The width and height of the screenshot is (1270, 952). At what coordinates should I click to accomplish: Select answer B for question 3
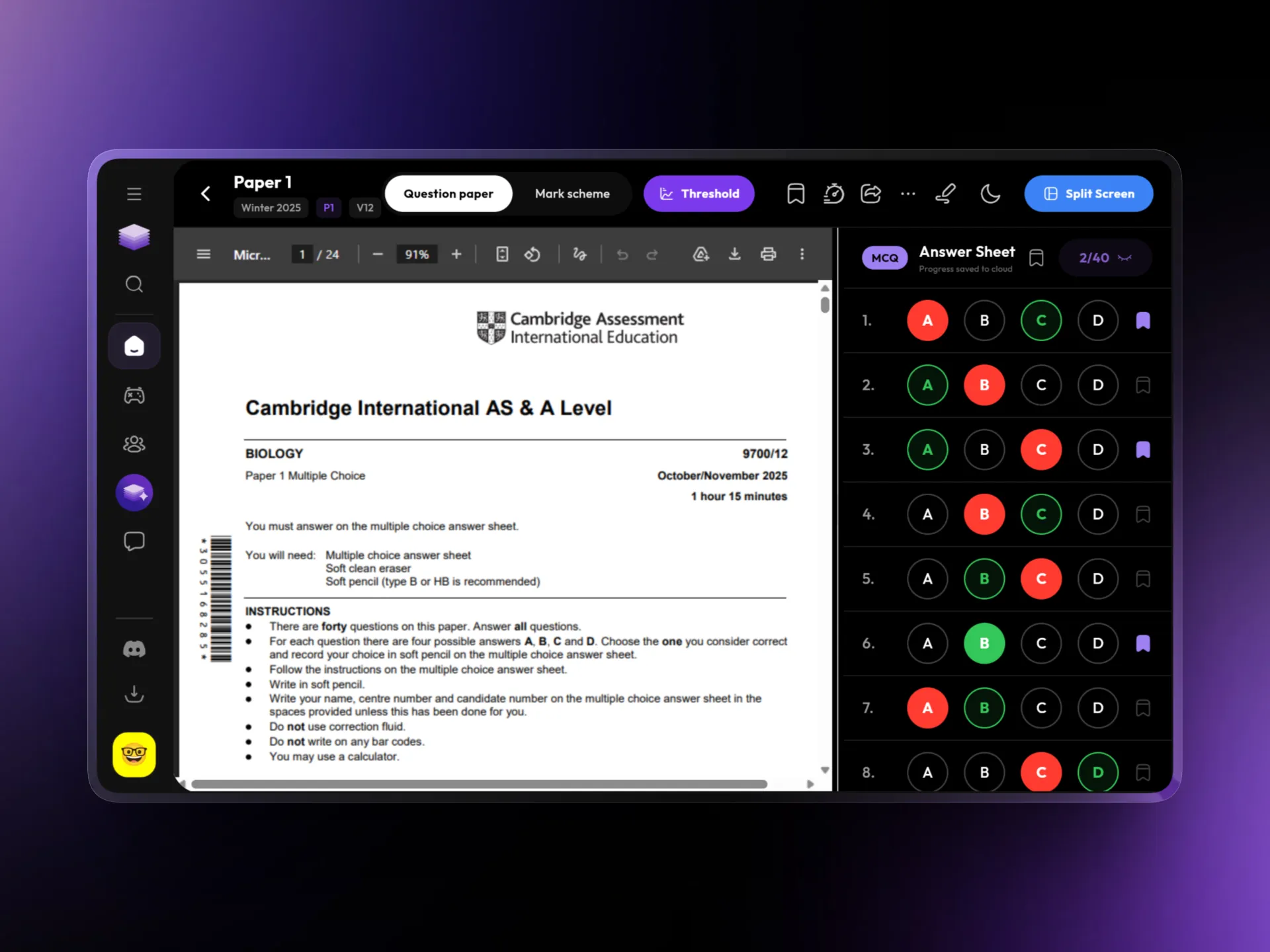(984, 450)
